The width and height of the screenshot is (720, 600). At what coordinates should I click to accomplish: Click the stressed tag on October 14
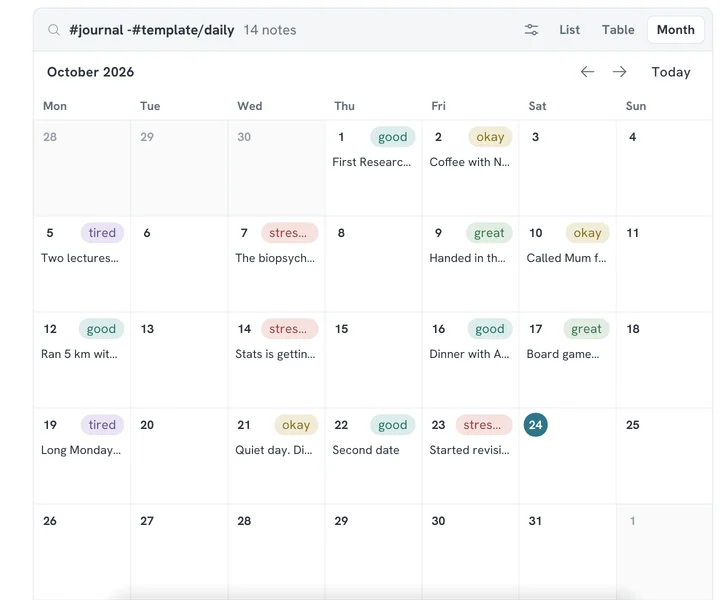tap(289, 329)
